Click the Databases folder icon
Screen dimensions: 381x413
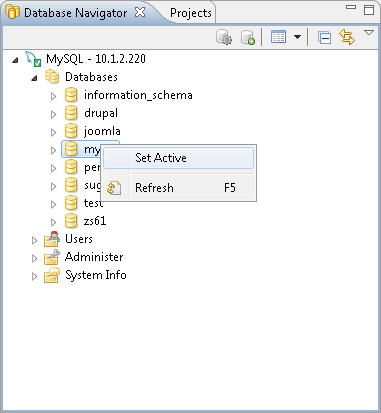point(52,77)
